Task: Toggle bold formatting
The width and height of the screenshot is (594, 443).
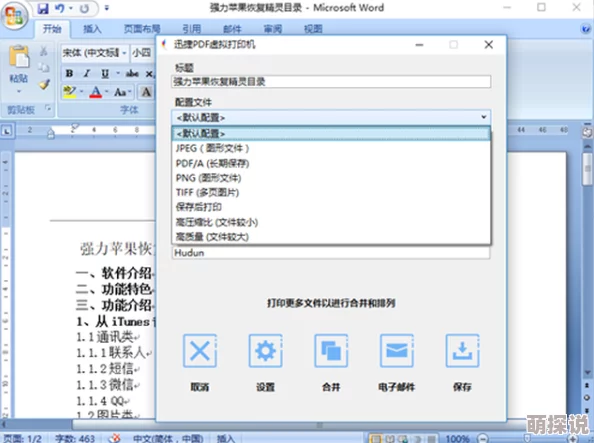Action: pos(69,74)
